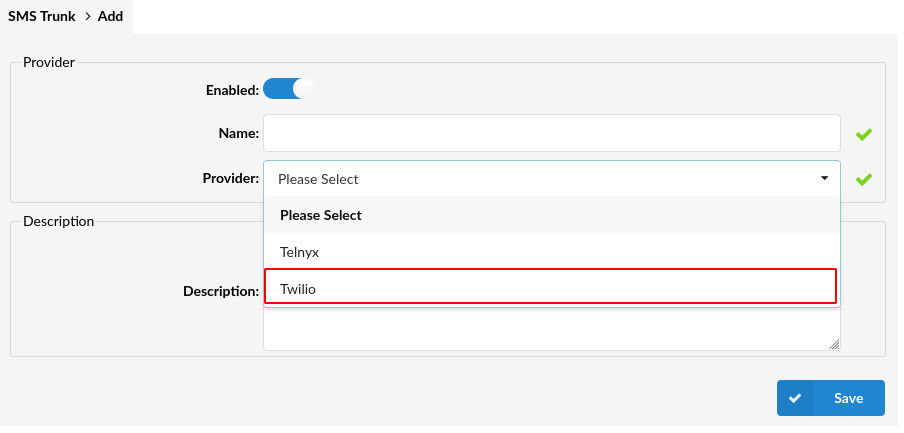
Task: Choose the 'Please Select' list option
Action: click(551, 215)
